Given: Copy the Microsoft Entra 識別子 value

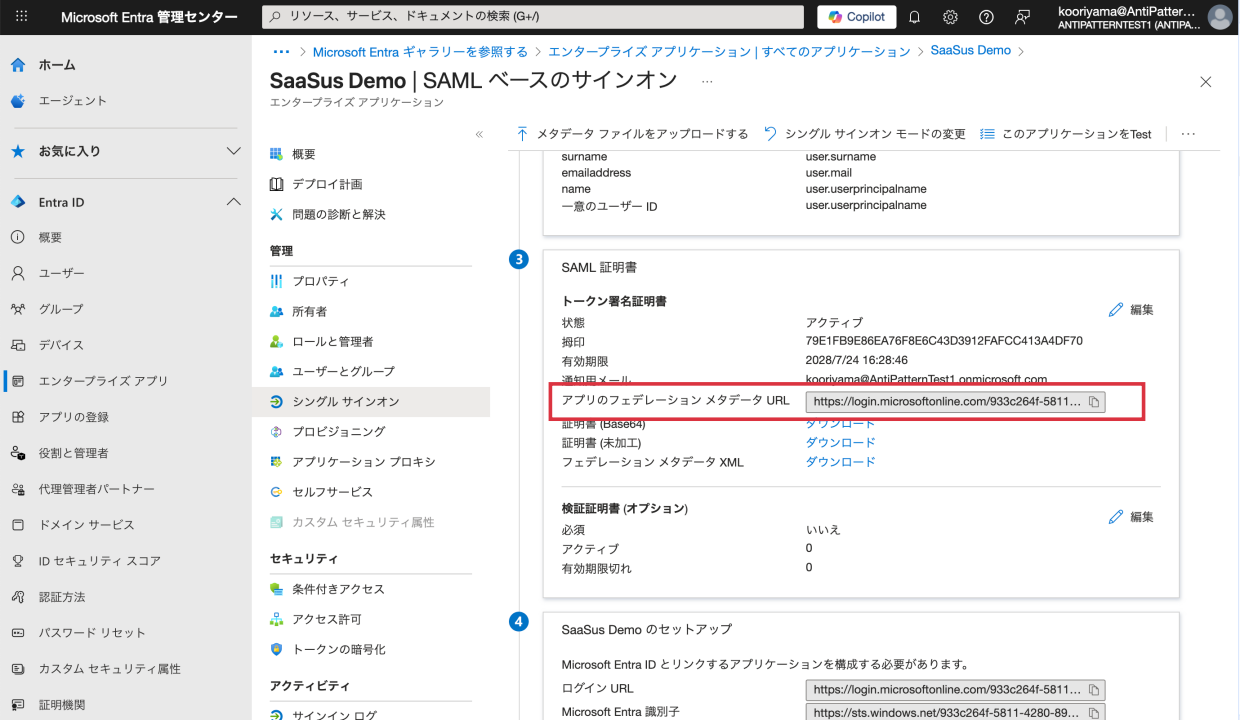Looking at the screenshot, I should click(1094, 713).
